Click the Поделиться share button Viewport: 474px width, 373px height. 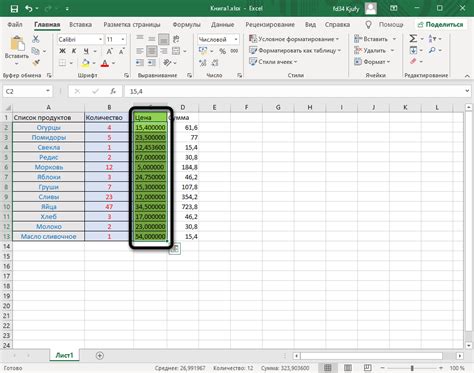pyautogui.click(x=440, y=25)
